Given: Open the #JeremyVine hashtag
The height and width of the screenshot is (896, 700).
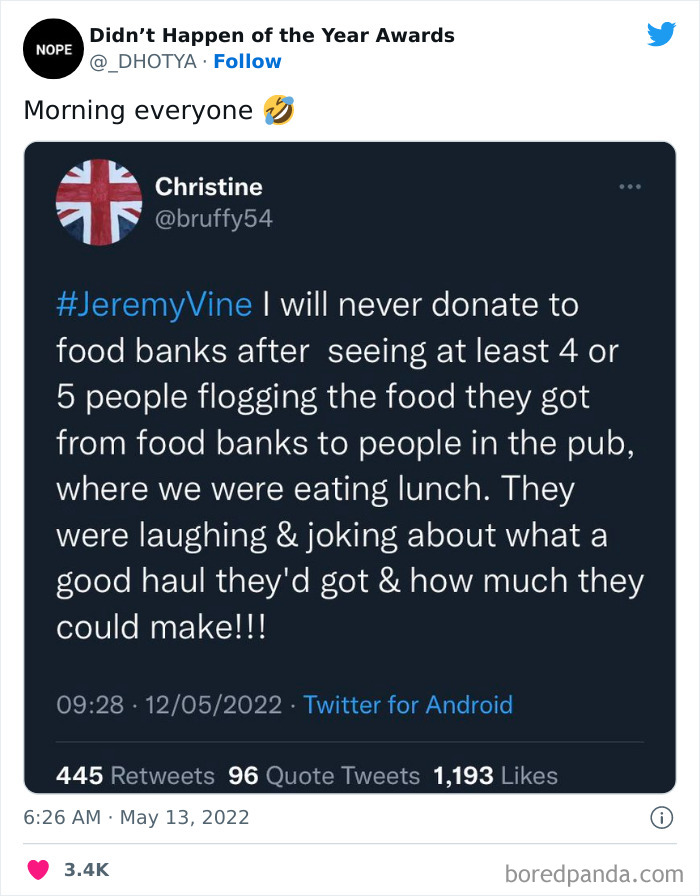Looking at the screenshot, I should (x=154, y=303).
